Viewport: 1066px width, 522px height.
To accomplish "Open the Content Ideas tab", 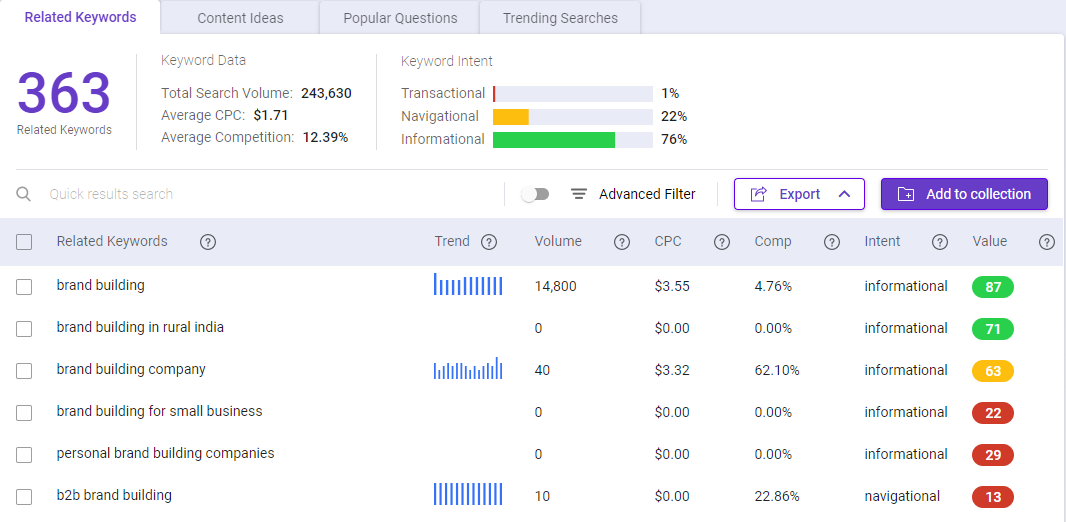I will [240, 18].
